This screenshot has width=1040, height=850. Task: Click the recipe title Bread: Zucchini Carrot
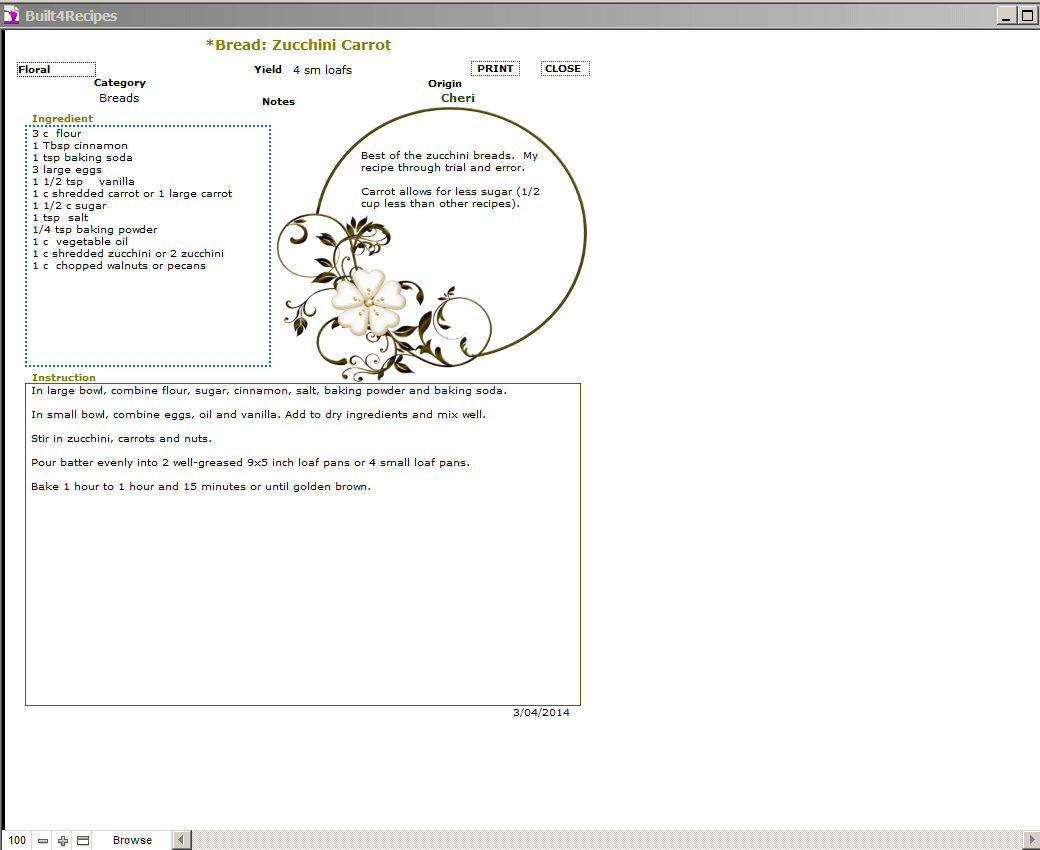[298, 45]
